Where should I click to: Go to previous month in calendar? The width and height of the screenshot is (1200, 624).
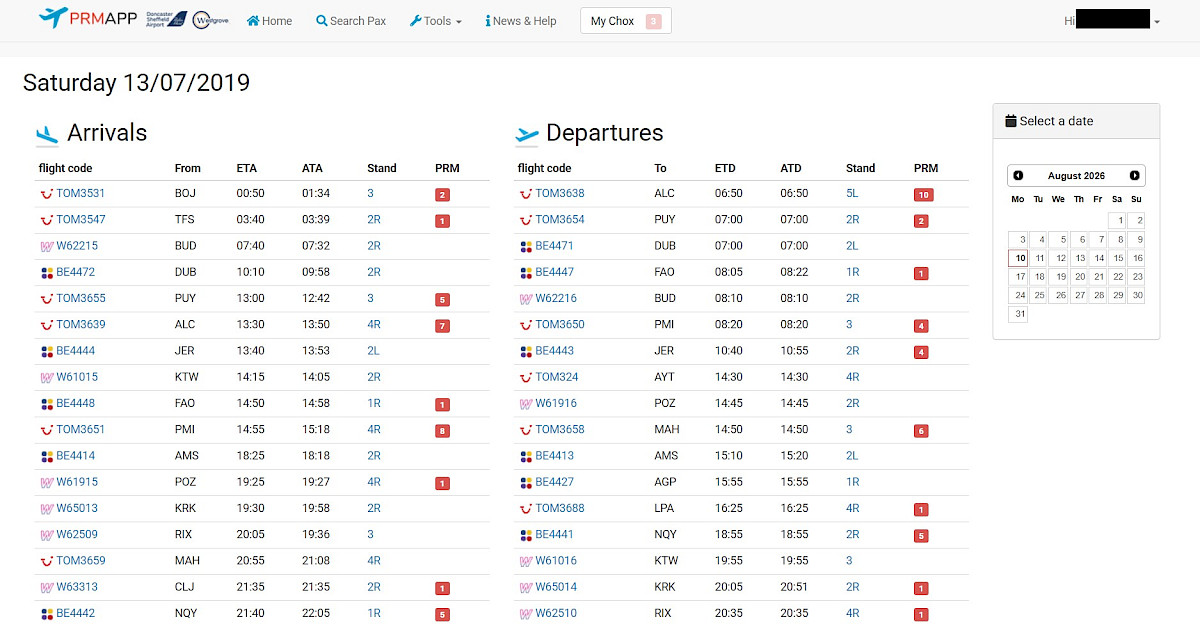pyautogui.click(x=1018, y=175)
